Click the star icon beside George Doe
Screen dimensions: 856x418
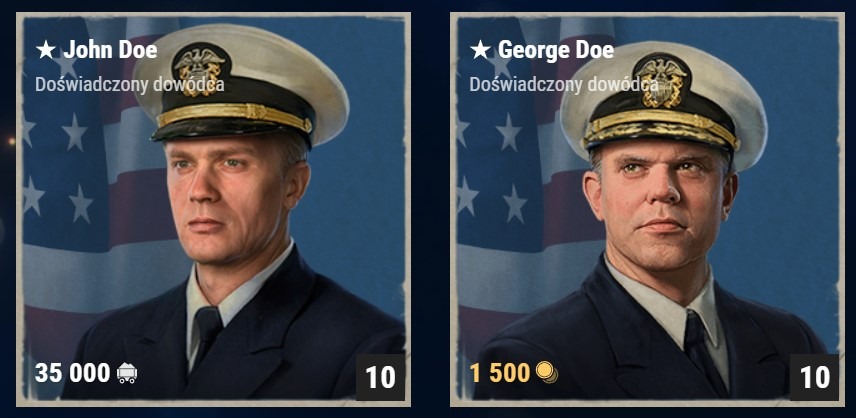tap(480, 50)
